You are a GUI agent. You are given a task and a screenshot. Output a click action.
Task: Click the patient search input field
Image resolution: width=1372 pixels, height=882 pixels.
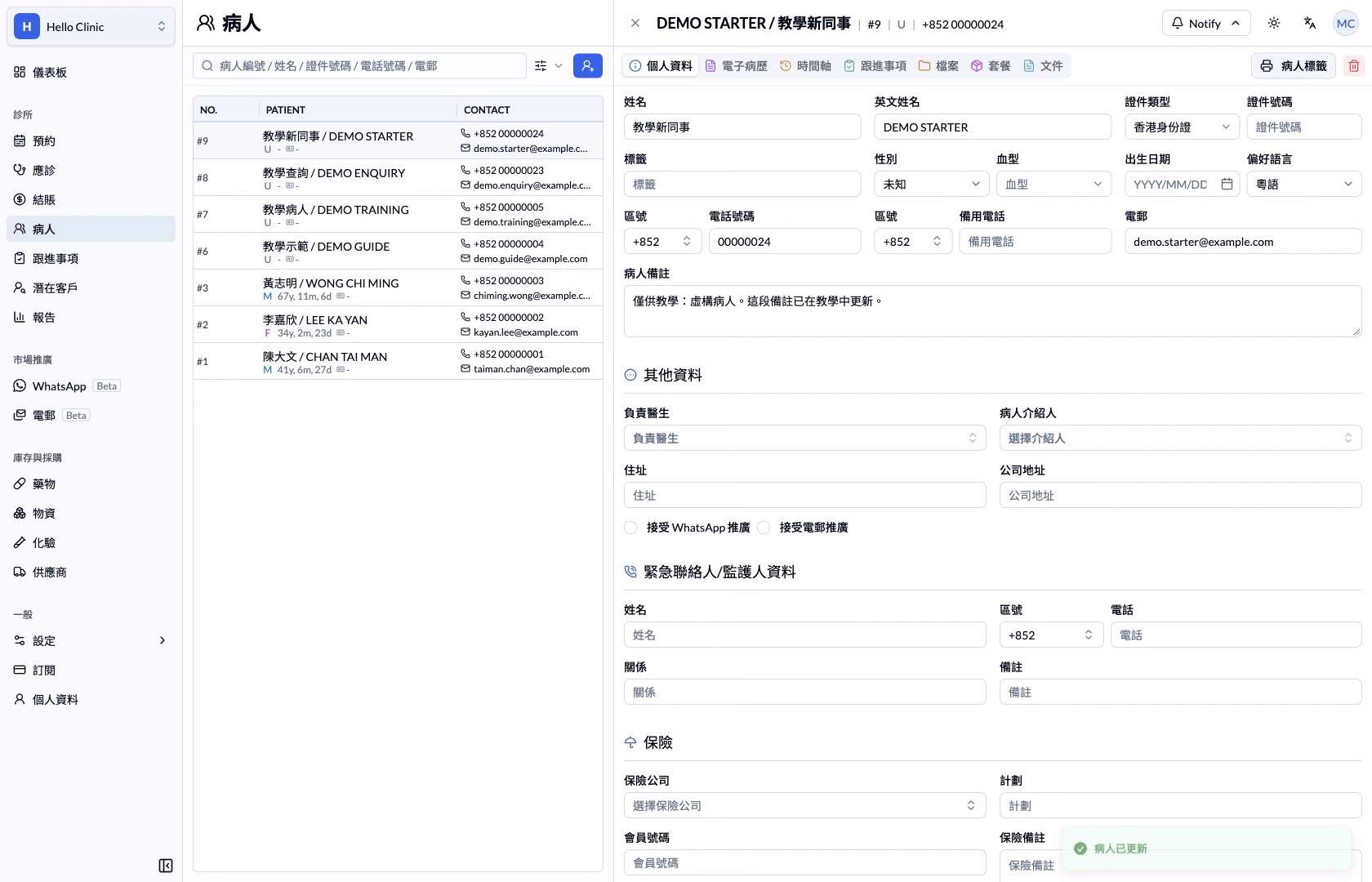tap(359, 65)
